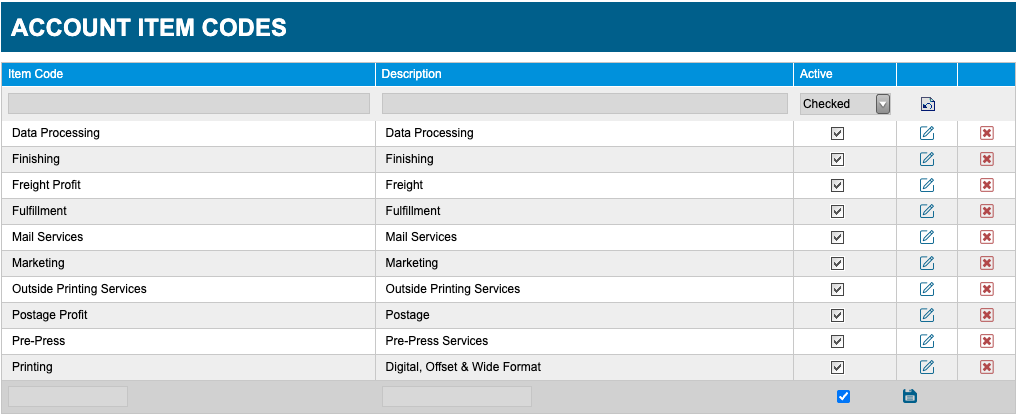Viewport: 1019px width, 415px height.
Task: Sort by the Item Code column header
Action: 36,74
